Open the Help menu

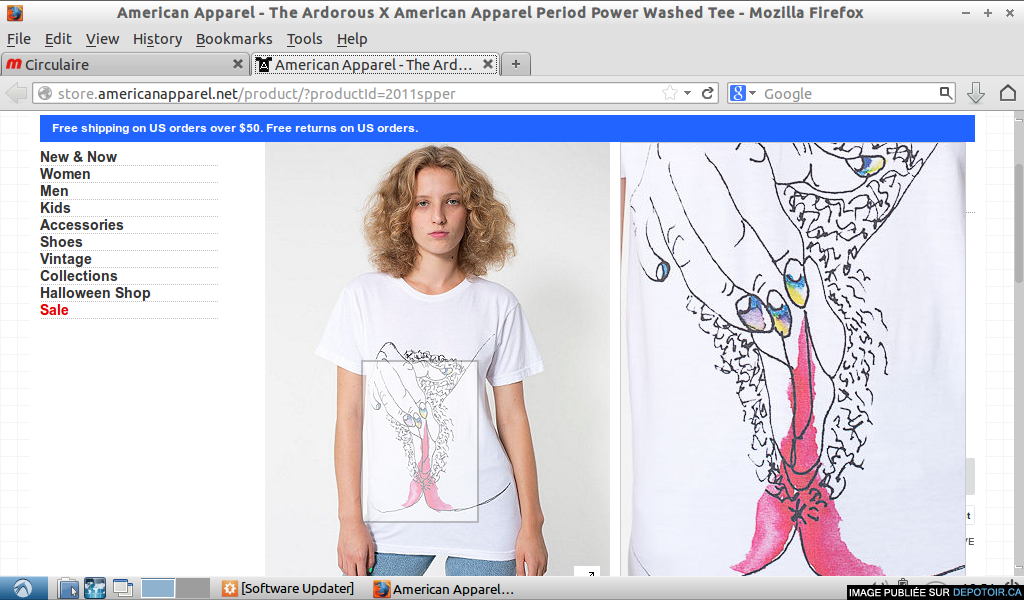[352, 39]
